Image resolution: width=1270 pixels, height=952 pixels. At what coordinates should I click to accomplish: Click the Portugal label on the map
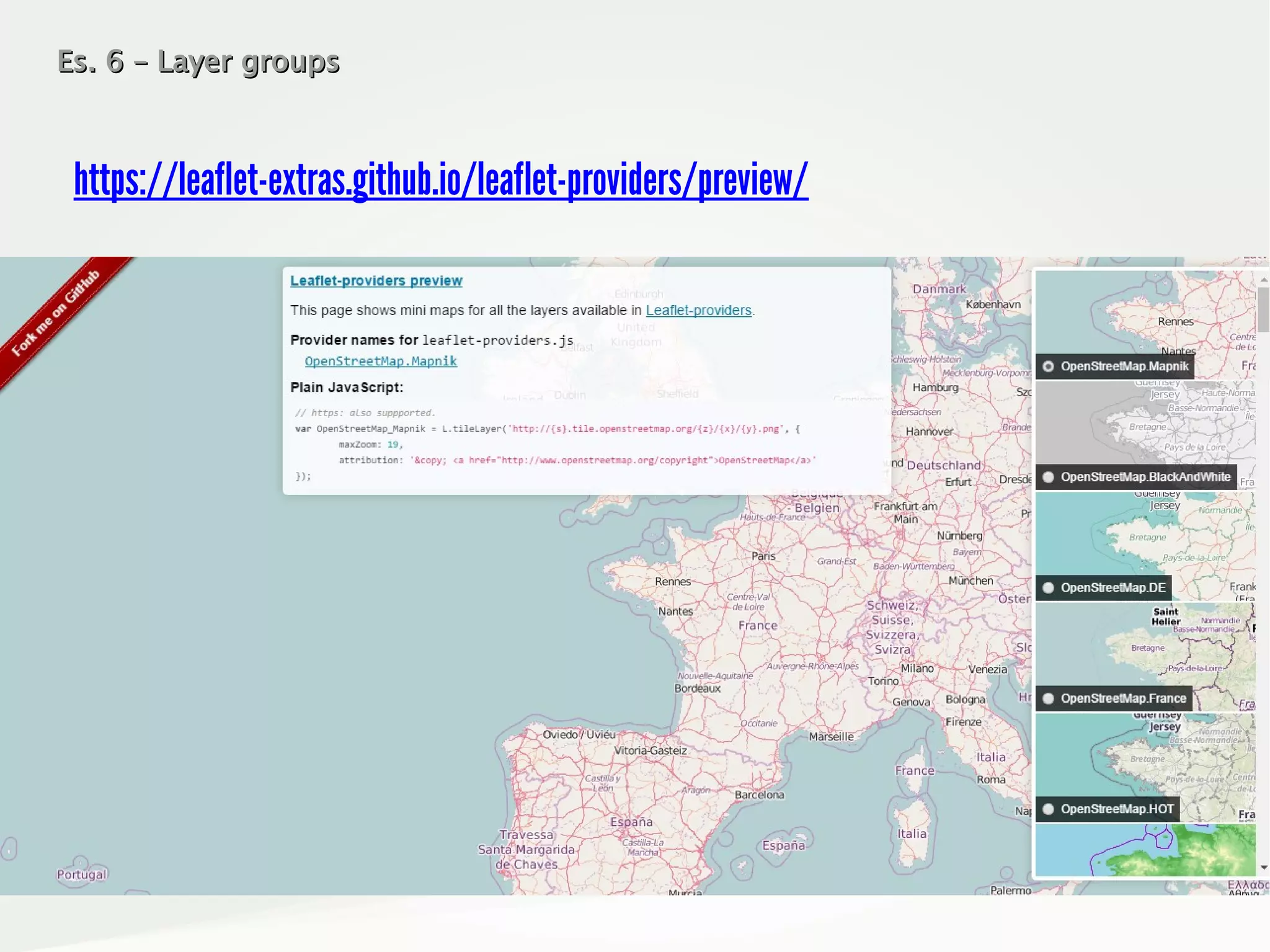[81, 874]
